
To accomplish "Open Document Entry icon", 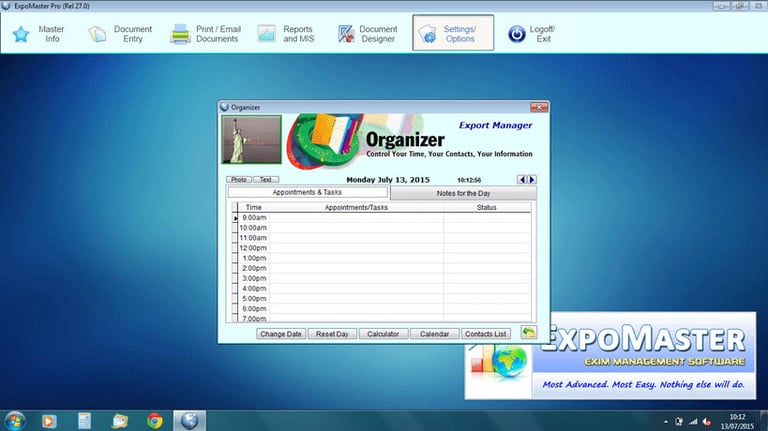I will click(x=97, y=34).
